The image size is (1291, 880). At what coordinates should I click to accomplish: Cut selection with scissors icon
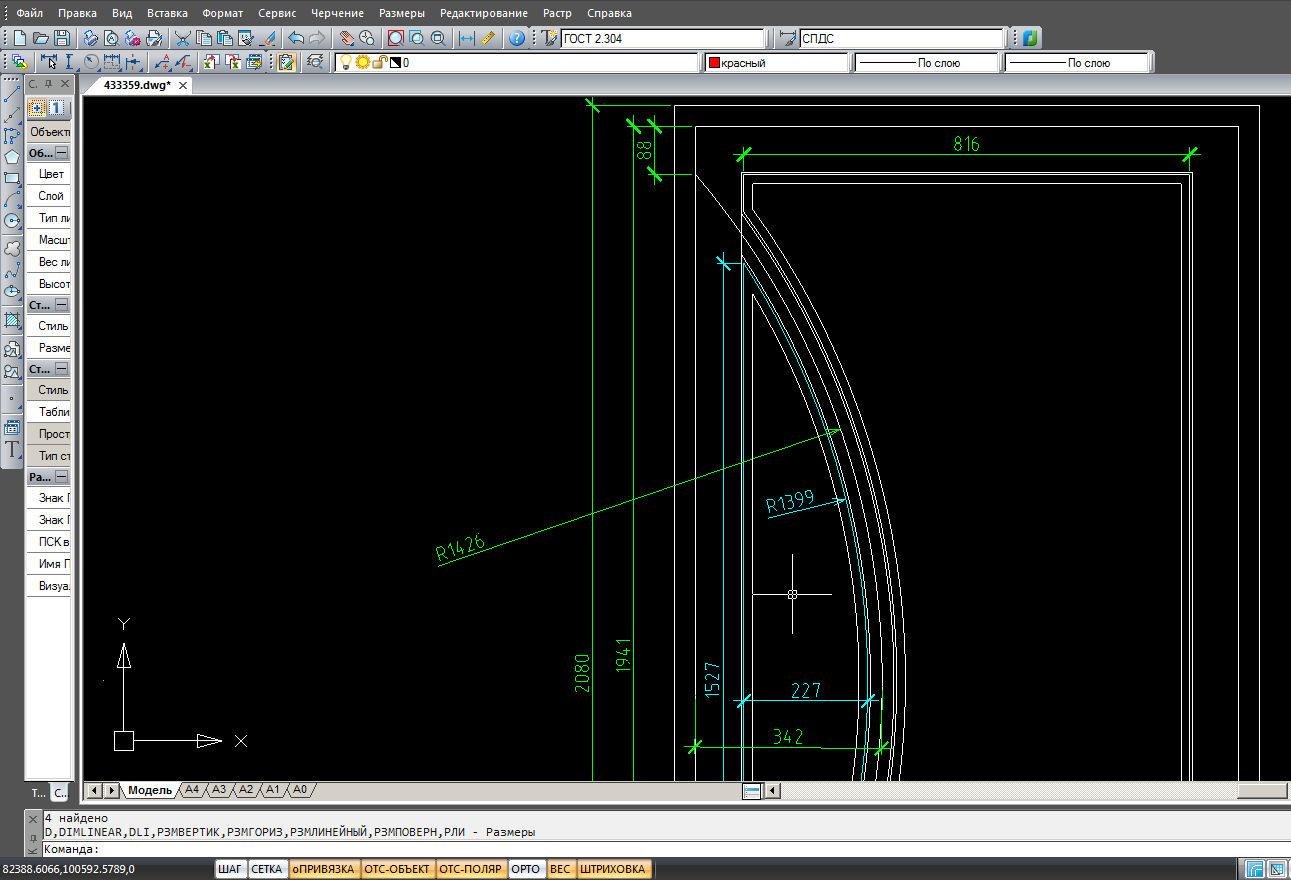183,38
